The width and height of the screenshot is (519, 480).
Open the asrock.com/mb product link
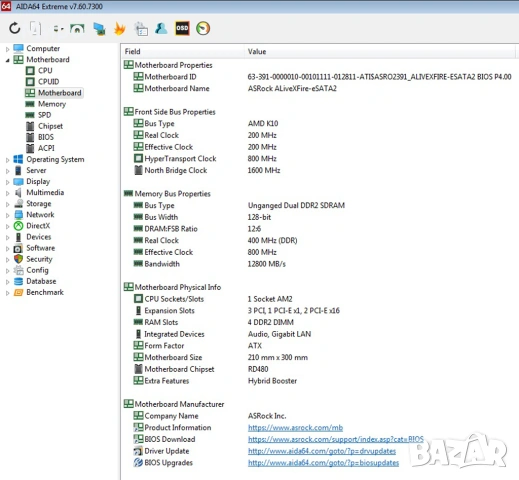click(295, 428)
